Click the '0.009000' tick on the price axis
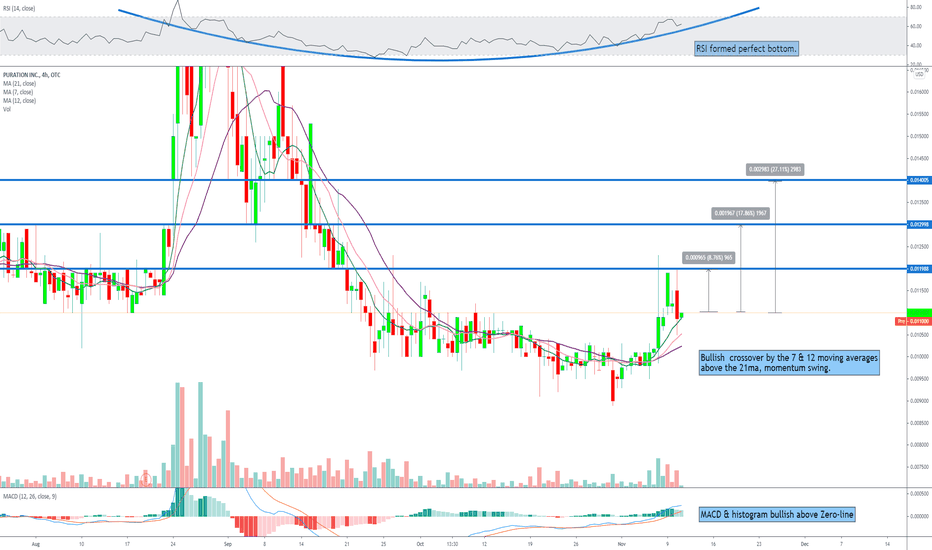 click(x=920, y=401)
